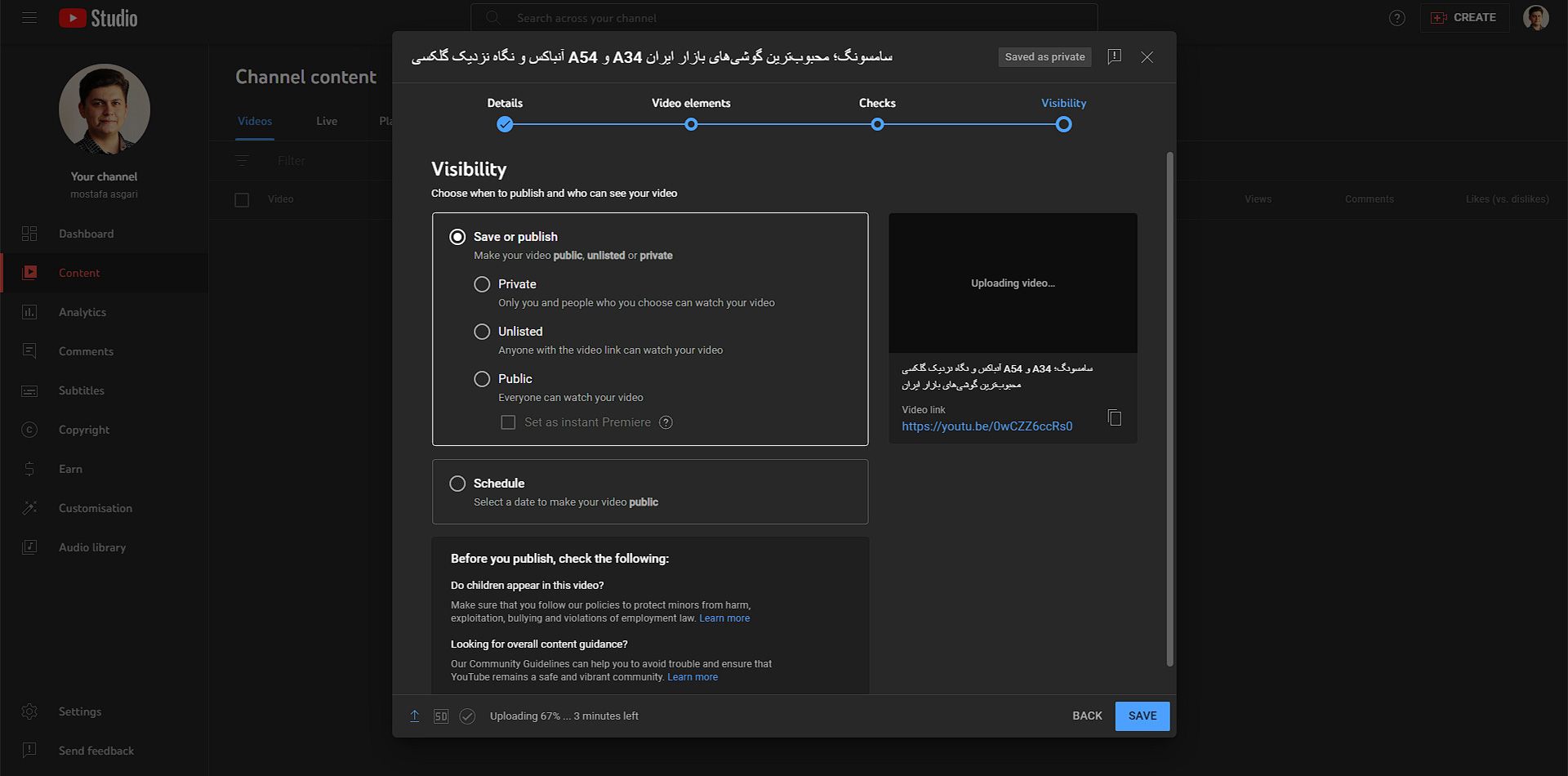Click the SAVE button
1568x776 pixels.
tap(1142, 716)
